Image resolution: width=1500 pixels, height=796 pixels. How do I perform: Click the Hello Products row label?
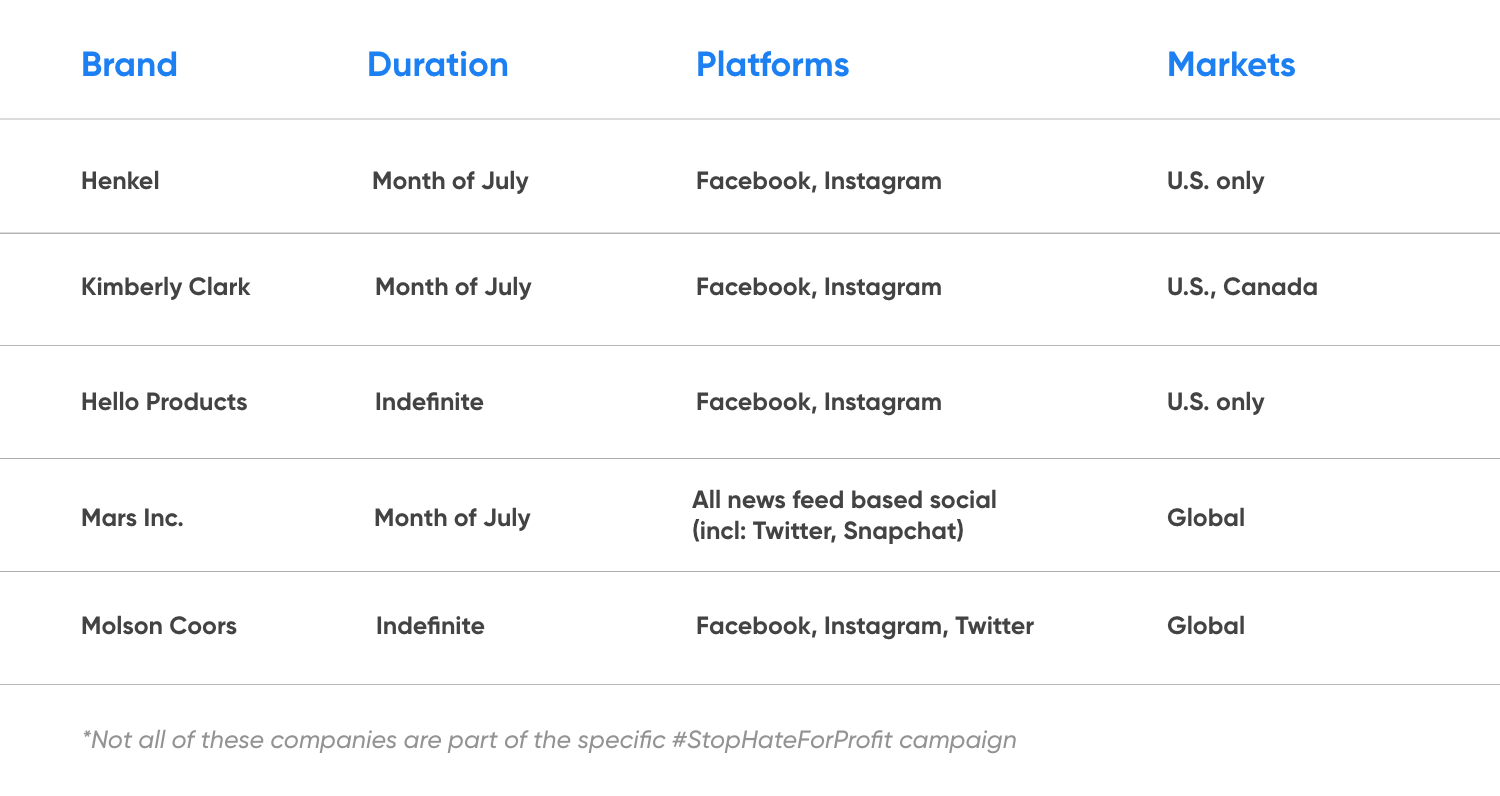(164, 402)
